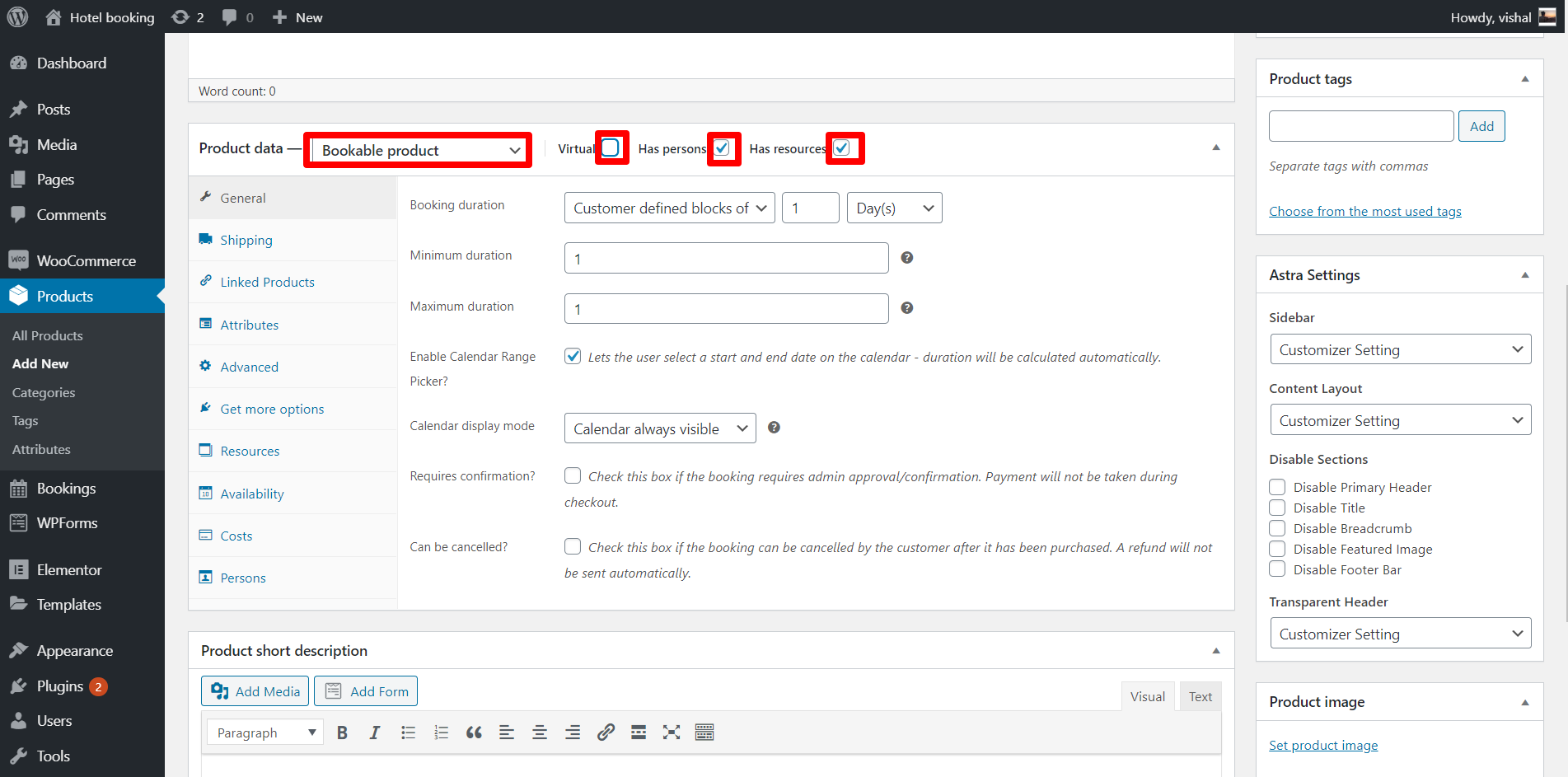1568x777 pixels.
Task: Open All Products submenu link
Action: click(x=48, y=335)
